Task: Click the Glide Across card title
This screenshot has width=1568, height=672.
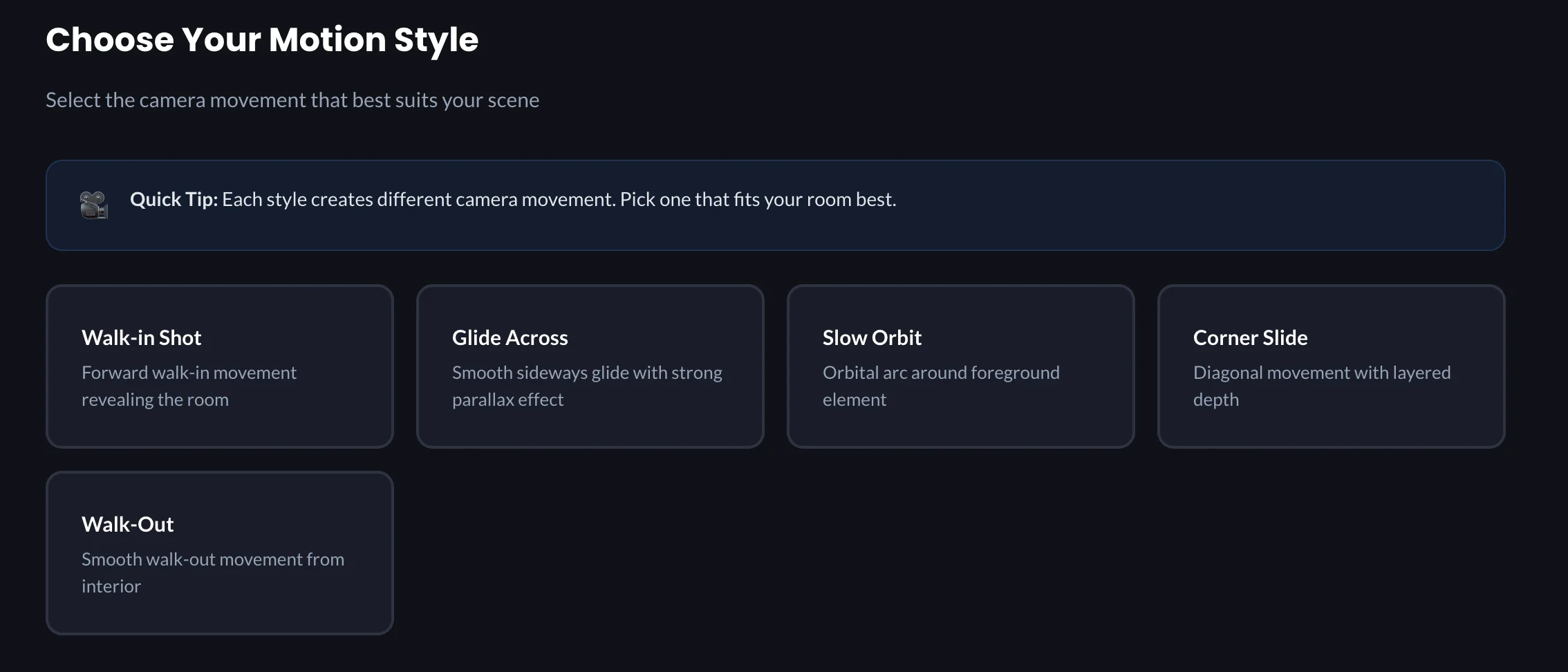Action: coord(510,337)
